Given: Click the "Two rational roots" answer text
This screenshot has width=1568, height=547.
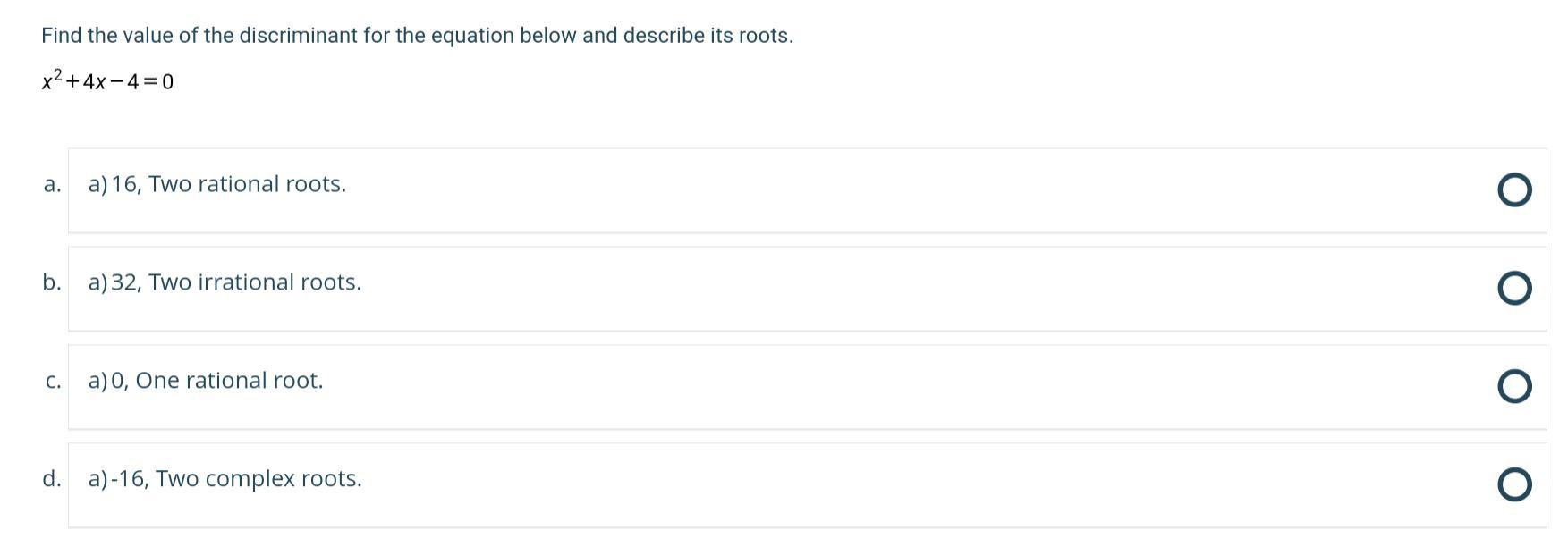Looking at the screenshot, I should coord(247,184).
